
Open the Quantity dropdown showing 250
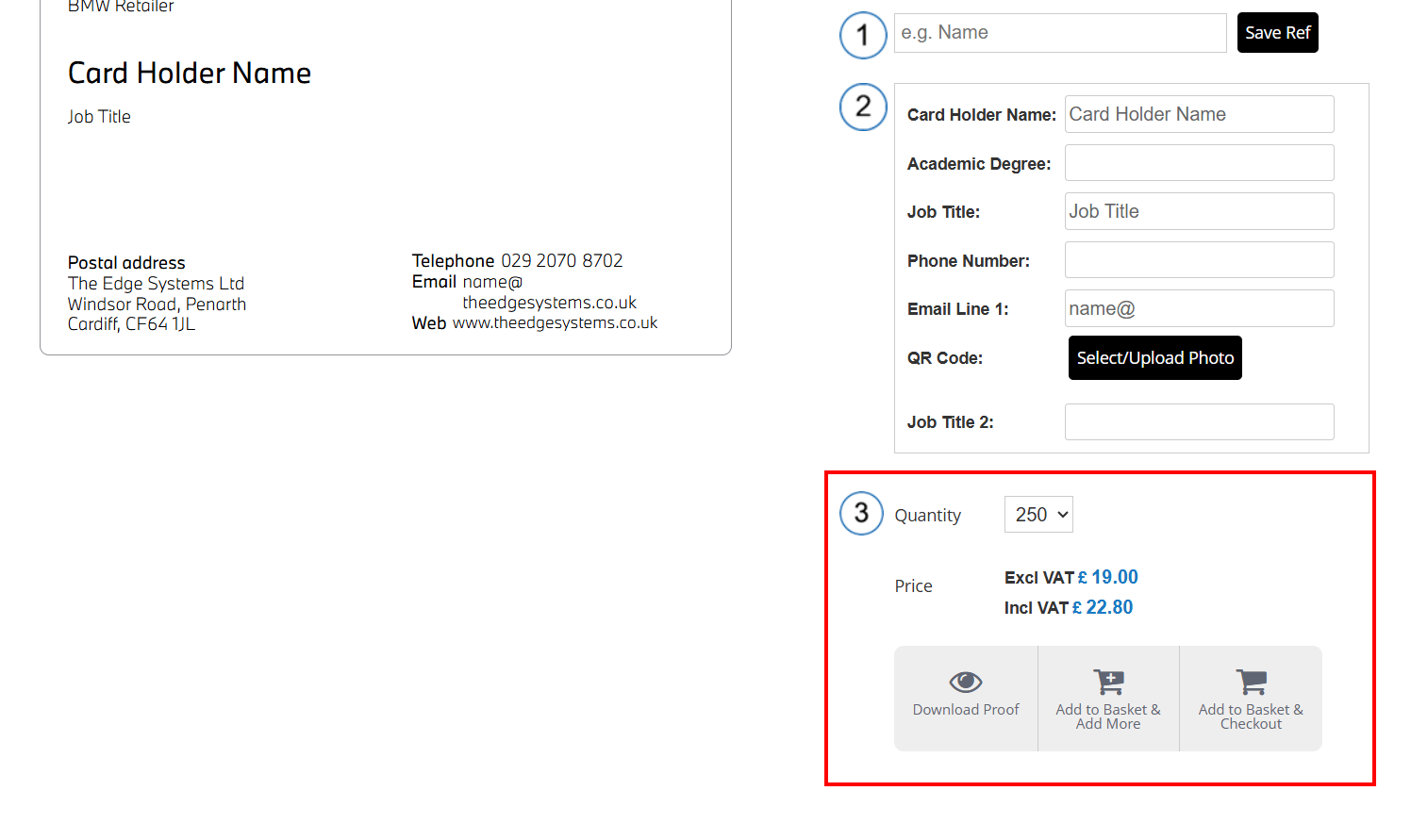coord(1038,515)
